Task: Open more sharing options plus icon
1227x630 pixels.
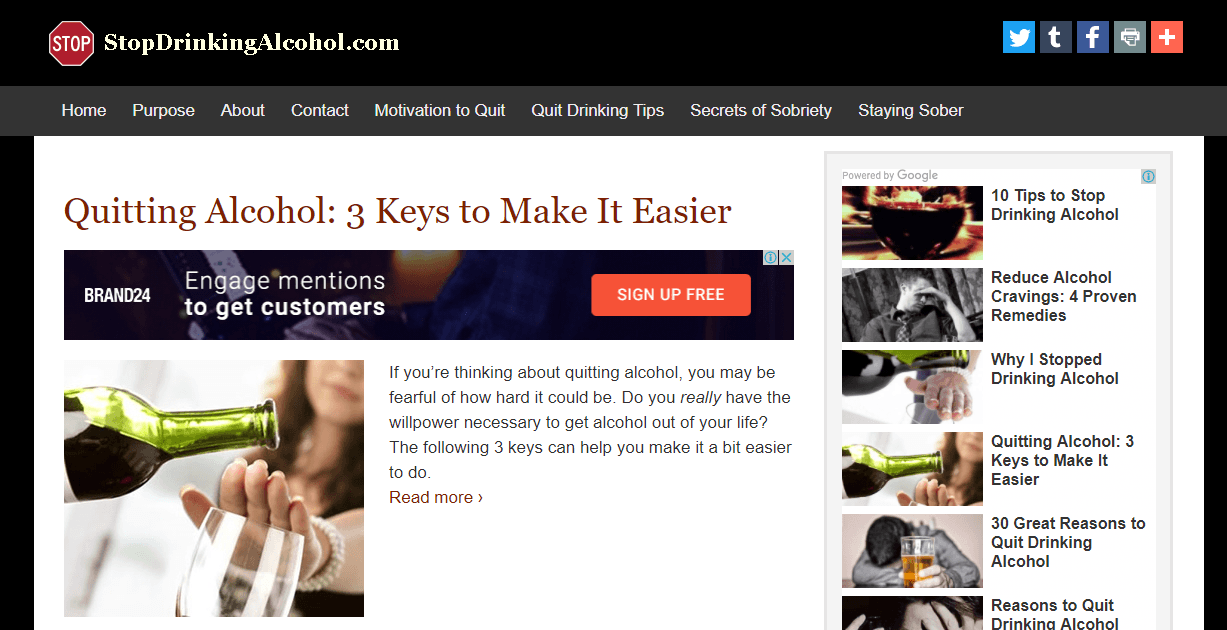Action: (x=1167, y=37)
